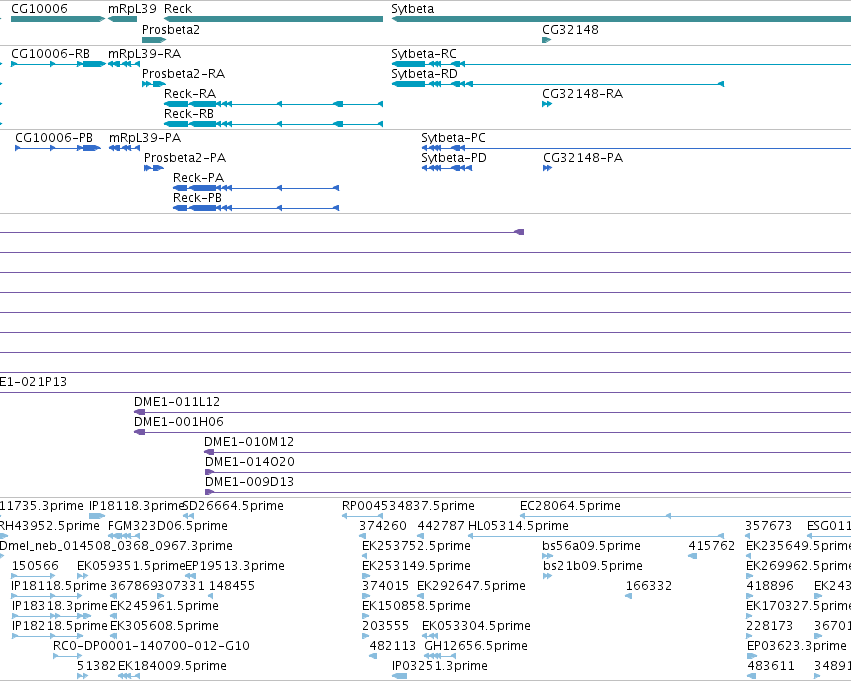The image size is (851, 681).
Task: Click EST feature 442787
Action: [x=441, y=526]
